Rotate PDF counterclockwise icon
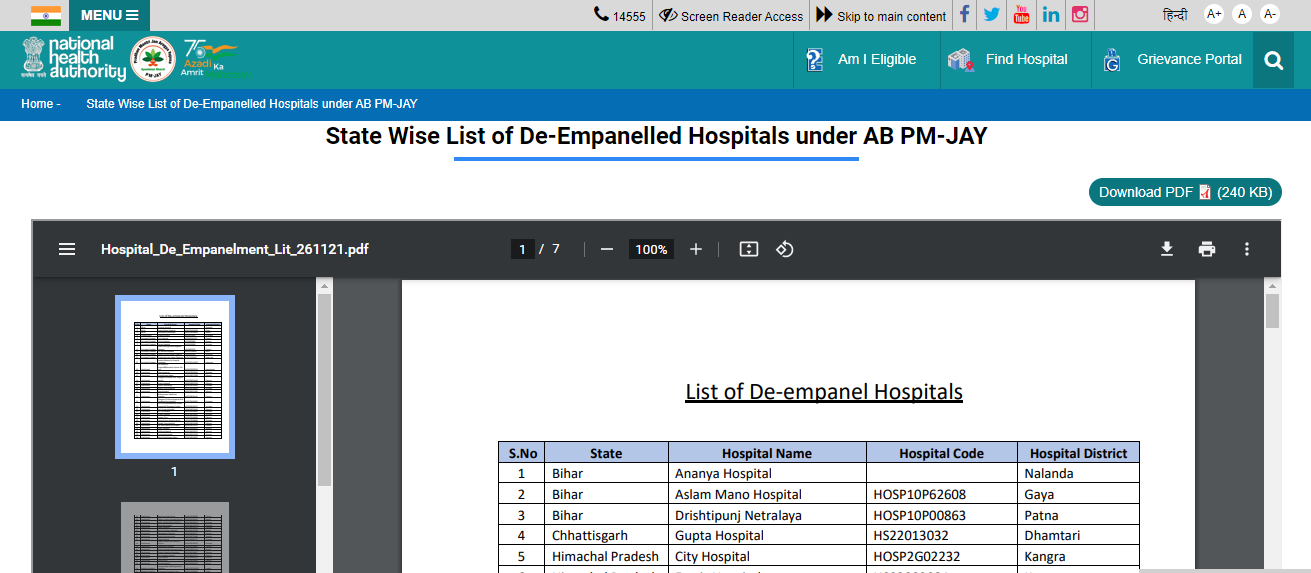1311x573 pixels. (785, 249)
